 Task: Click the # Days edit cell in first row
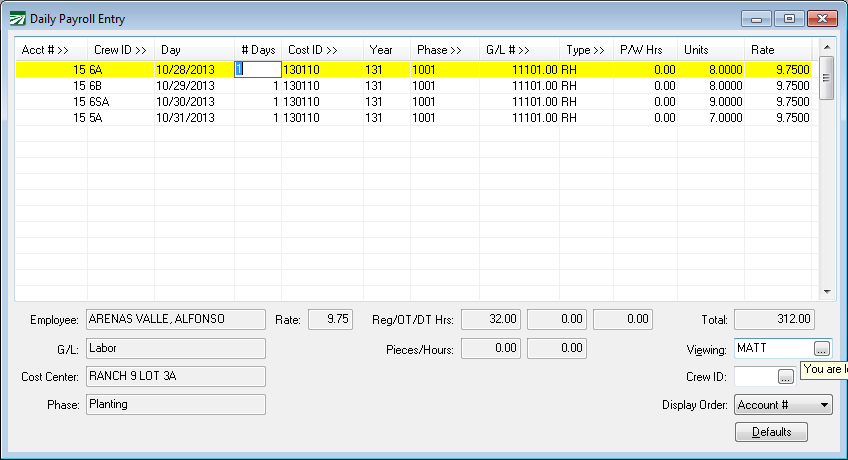coord(257,70)
